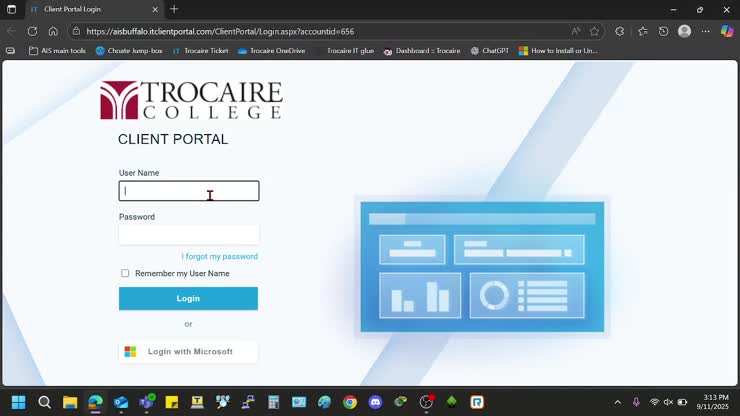Close the Client Portal Login tab
This screenshot has width=740, height=416.
click(x=155, y=9)
